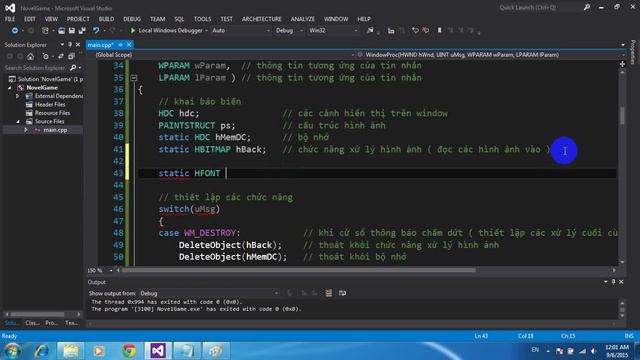This screenshot has height=360, width=640.
Task: Toggle word wrap icon in Output panel
Action: point(342,293)
